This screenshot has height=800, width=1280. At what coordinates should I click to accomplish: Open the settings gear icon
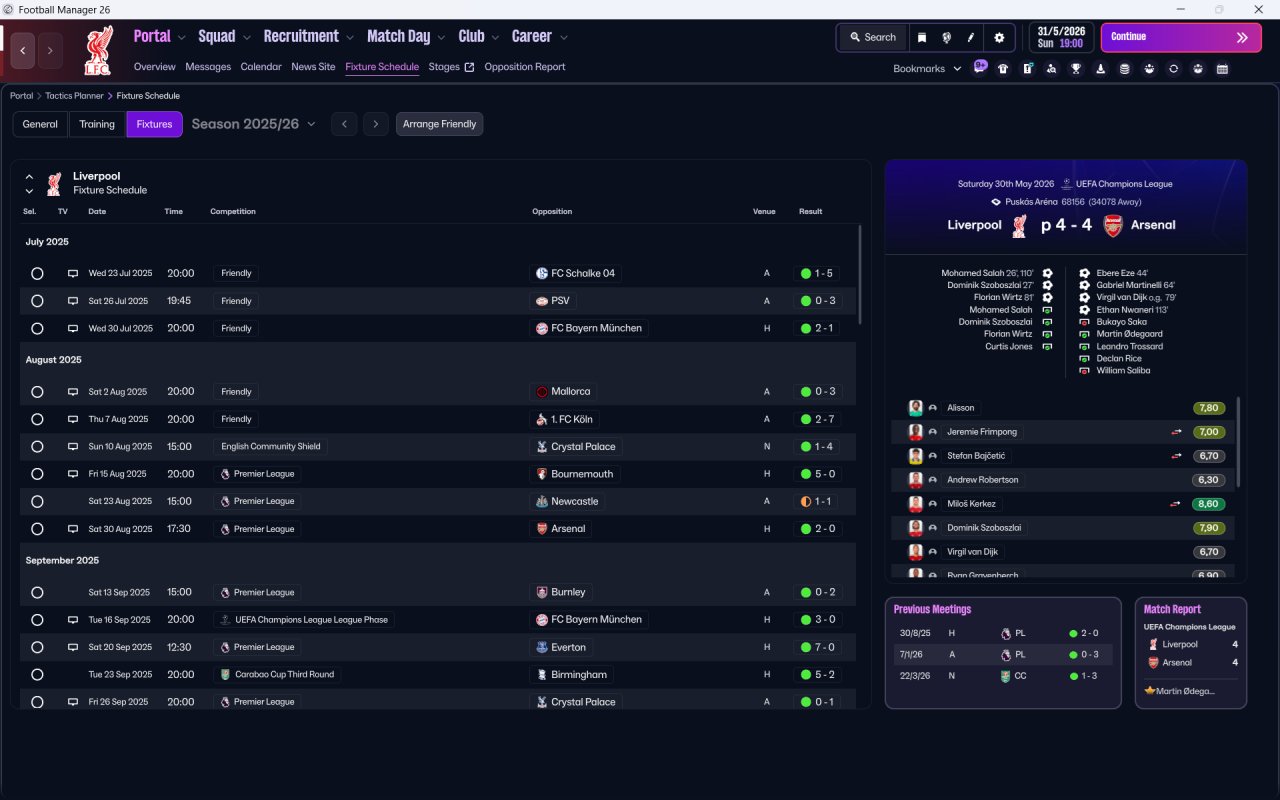[998, 37]
